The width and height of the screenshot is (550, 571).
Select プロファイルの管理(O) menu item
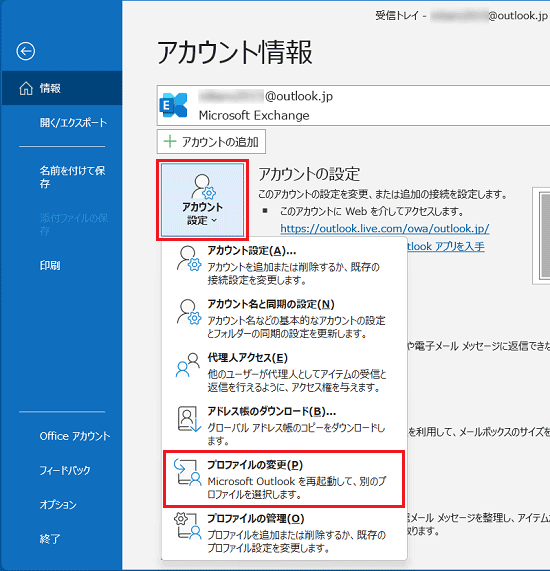click(284, 532)
